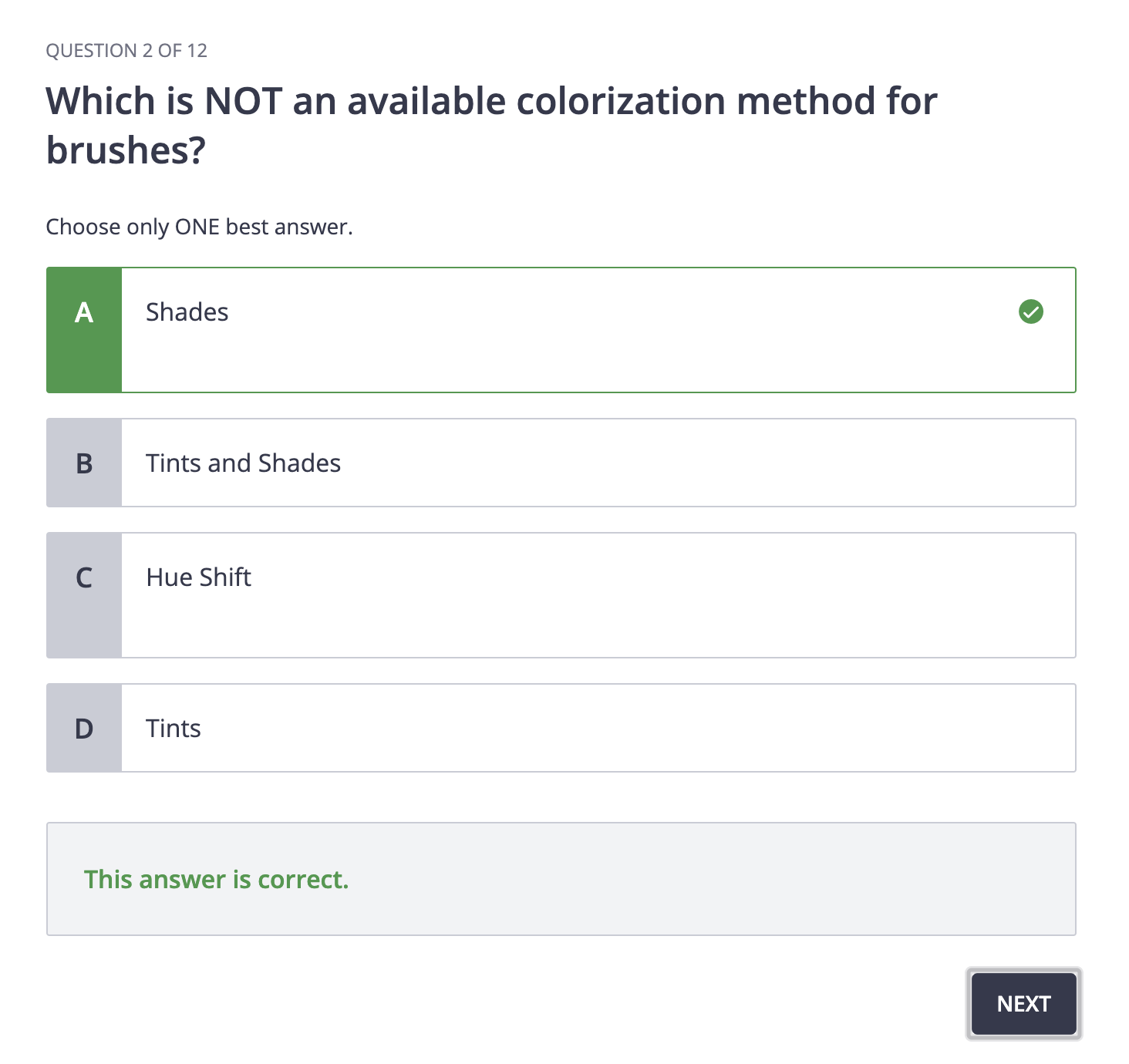This screenshot has width=1129, height=1064.
Task: Choose the B letter badge
Action: point(84,463)
